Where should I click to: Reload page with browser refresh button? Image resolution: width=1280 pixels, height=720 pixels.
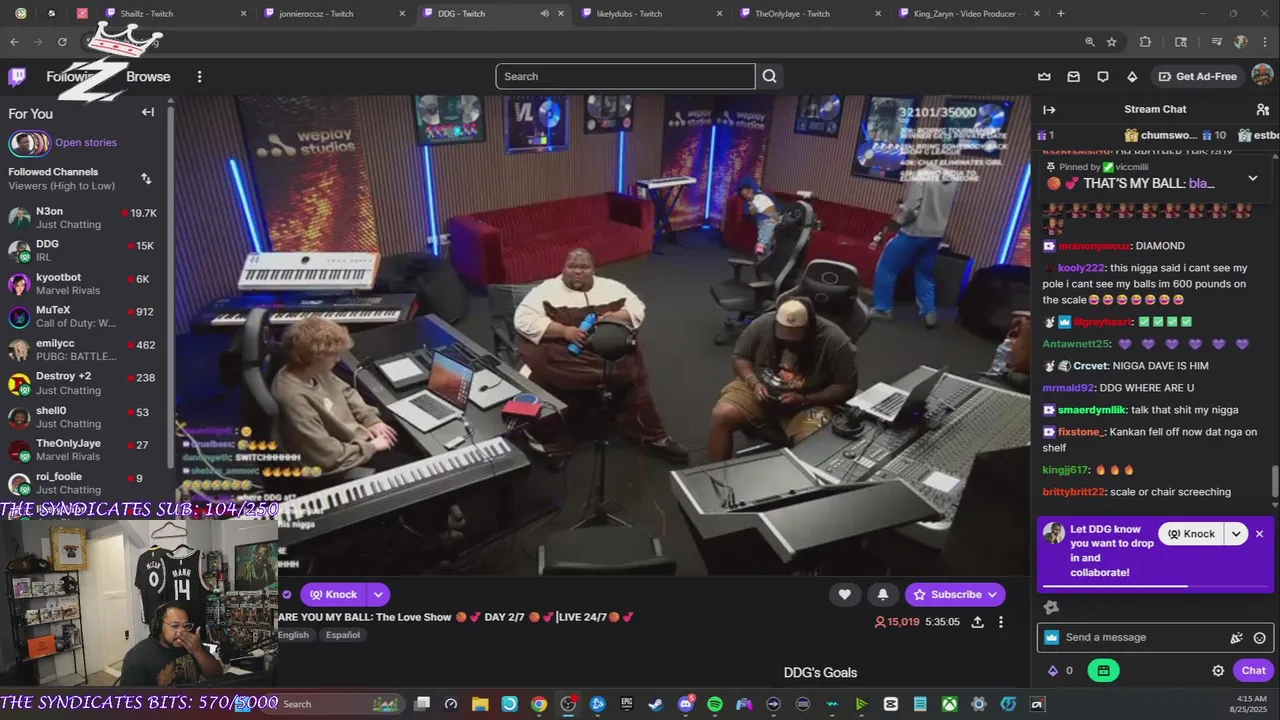62,42
